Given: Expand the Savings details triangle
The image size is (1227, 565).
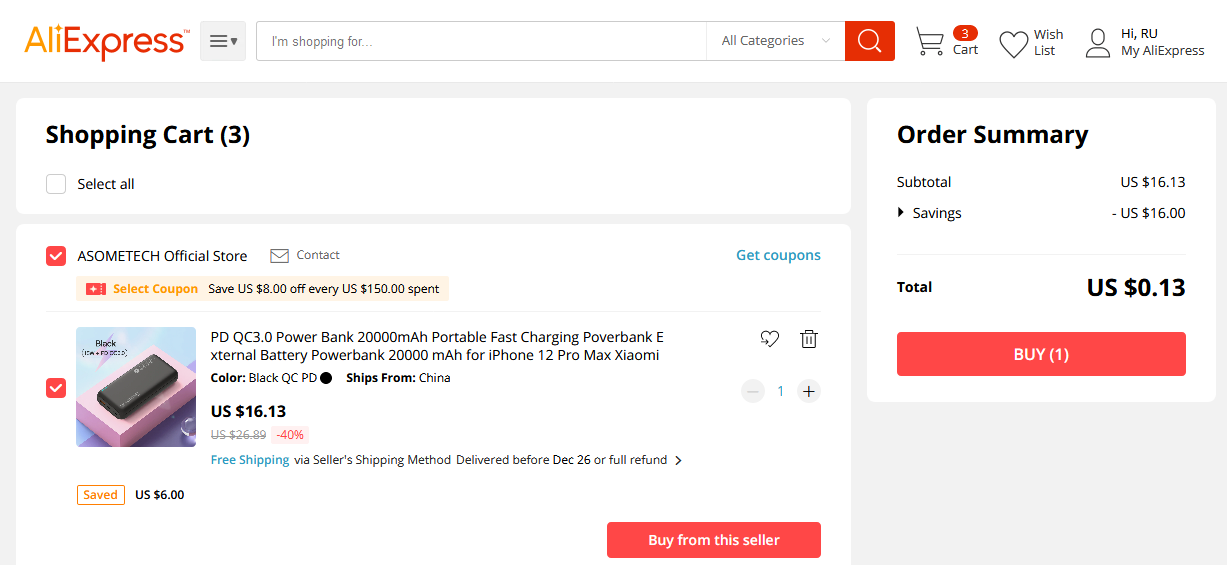Looking at the screenshot, I should [x=901, y=212].
